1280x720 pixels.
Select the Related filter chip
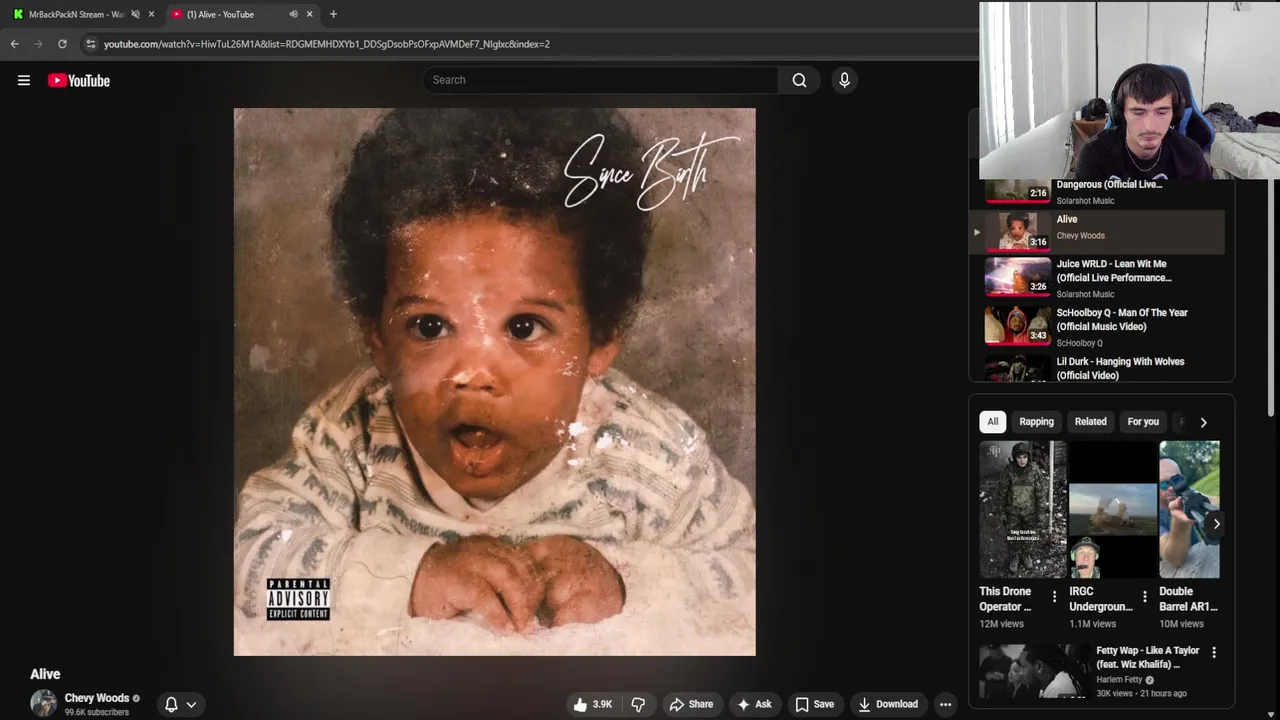(x=1090, y=422)
